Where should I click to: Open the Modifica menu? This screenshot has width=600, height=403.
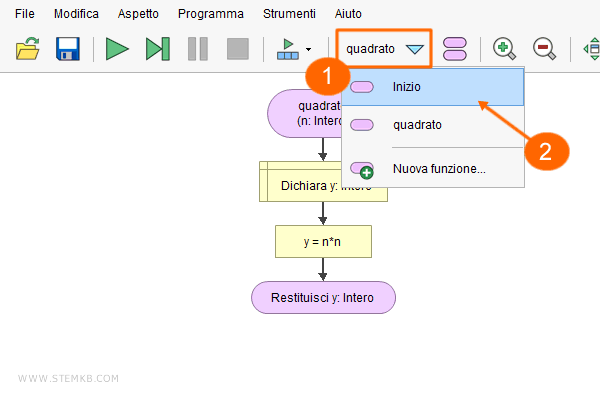(x=76, y=14)
